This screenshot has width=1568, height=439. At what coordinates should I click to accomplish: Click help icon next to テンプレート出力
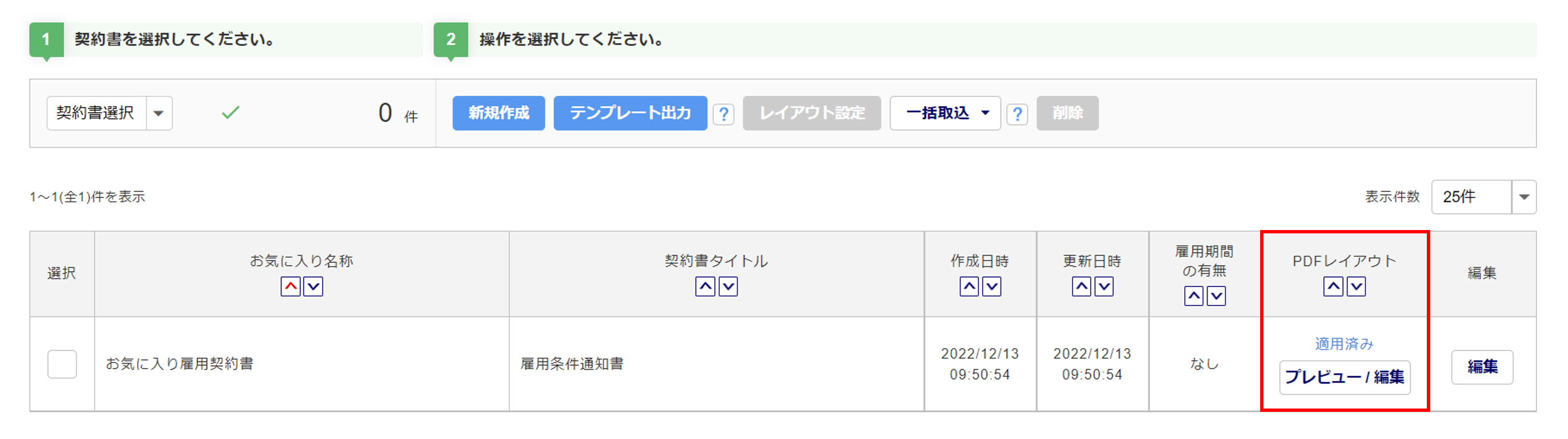723,114
